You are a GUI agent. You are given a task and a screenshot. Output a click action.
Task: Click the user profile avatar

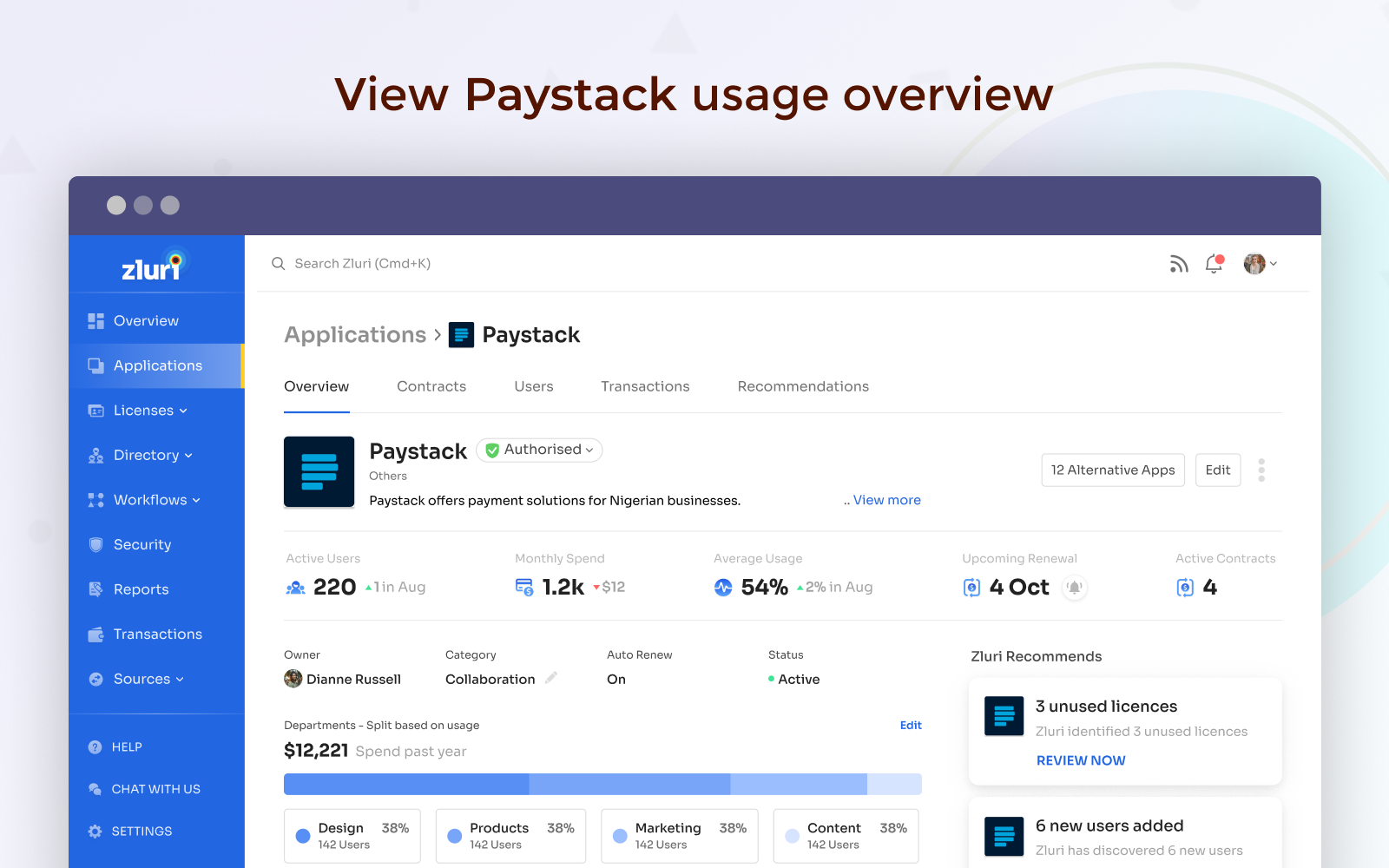click(x=1254, y=264)
